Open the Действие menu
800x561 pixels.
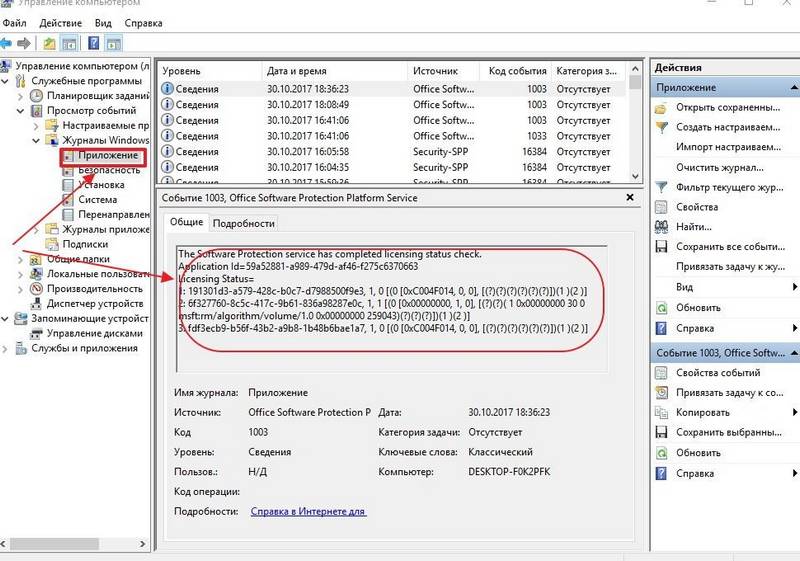click(60, 23)
